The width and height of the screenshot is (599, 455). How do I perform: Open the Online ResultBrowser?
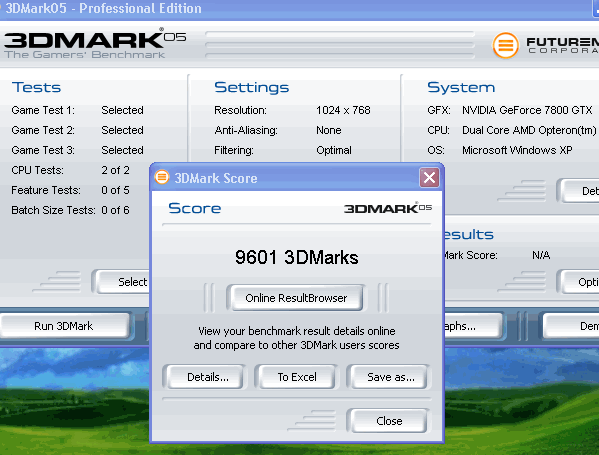pyautogui.click(x=296, y=298)
